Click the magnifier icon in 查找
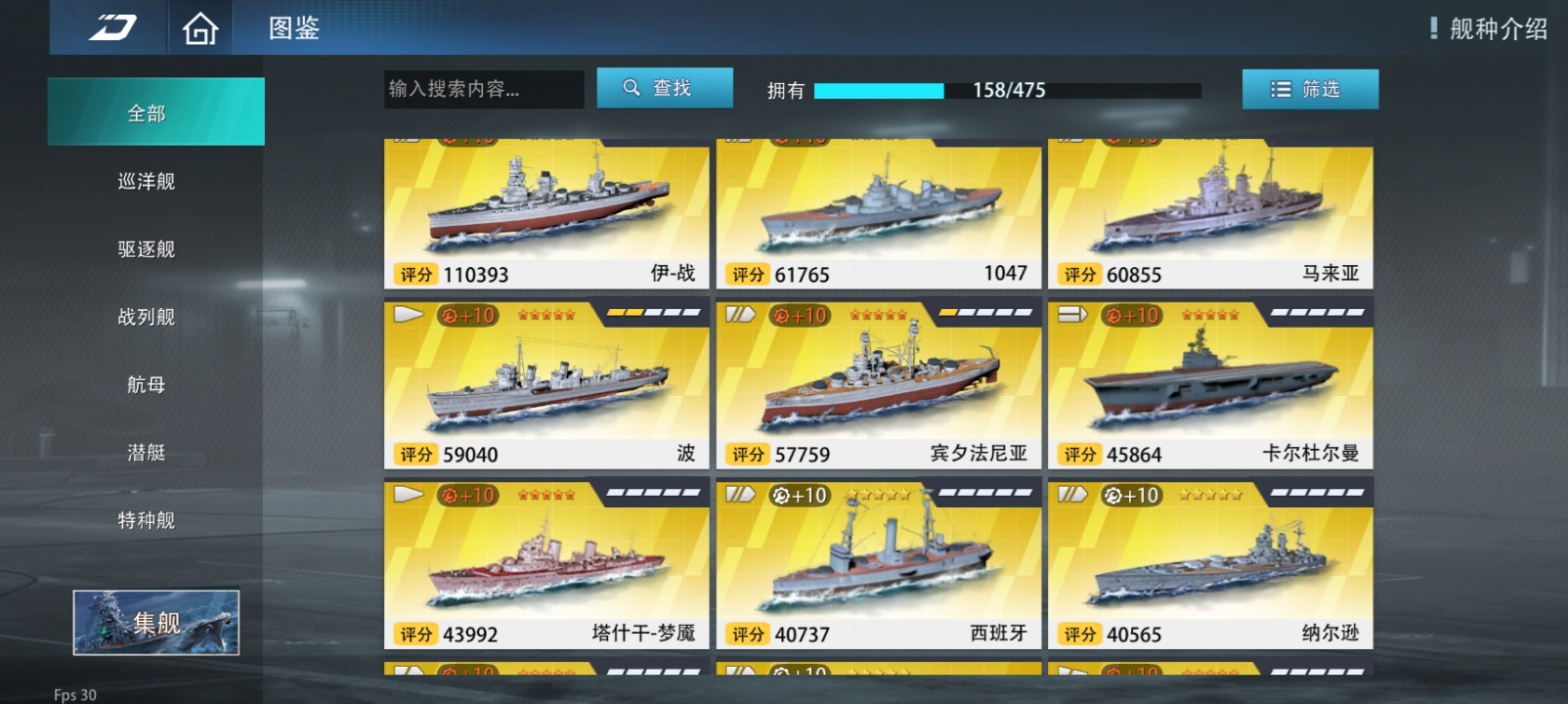 click(632, 88)
